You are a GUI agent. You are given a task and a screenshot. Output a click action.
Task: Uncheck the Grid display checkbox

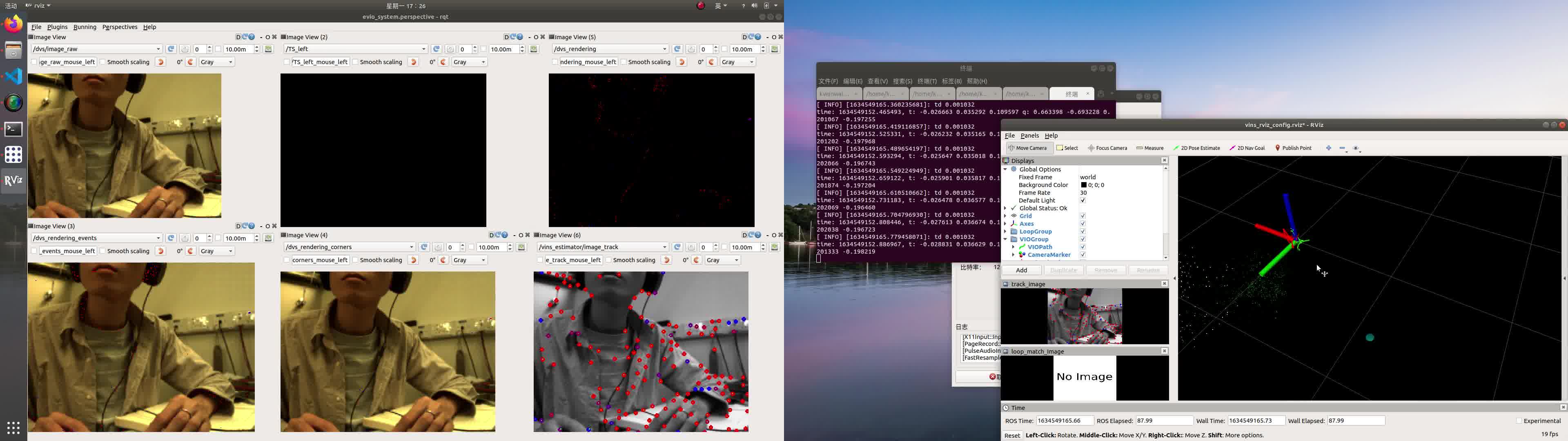coord(1083,216)
